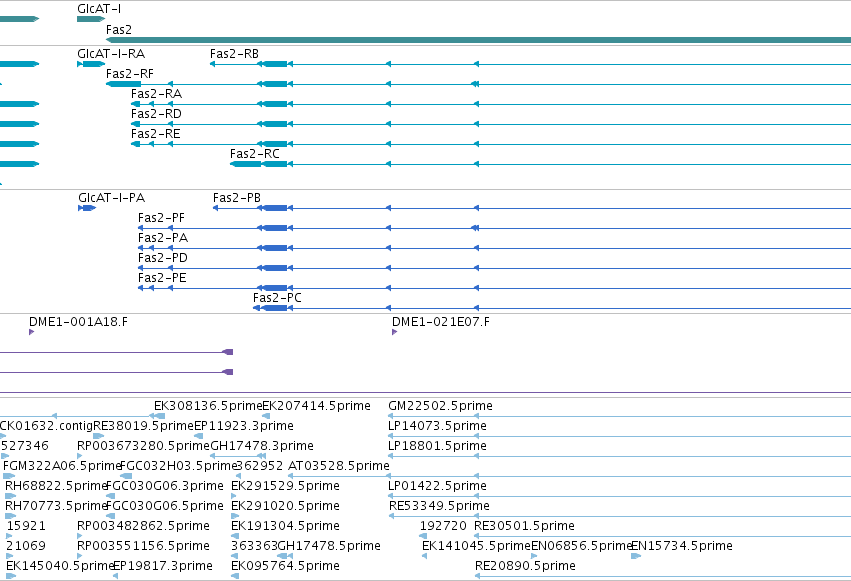This screenshot has height=581, width=851.
Task: Select the 363363 feature label
Action: point(254,546)
